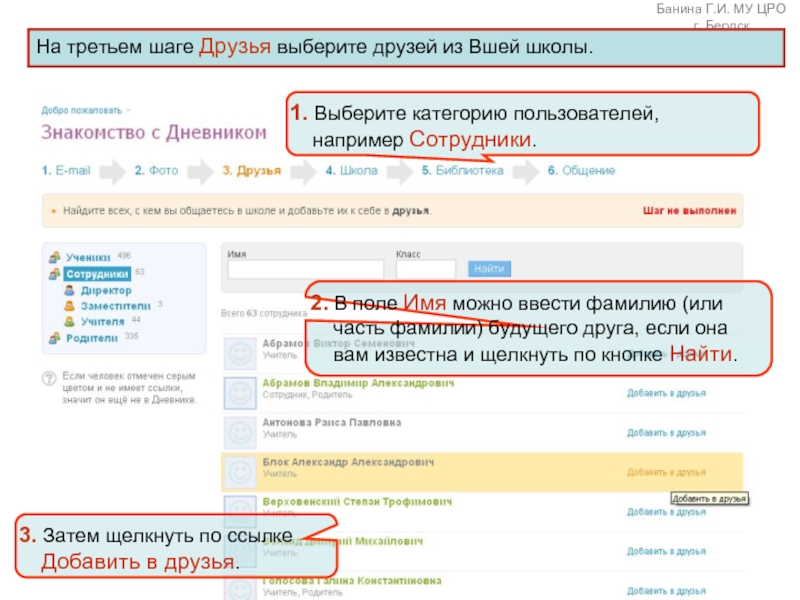
Task: Go to step 5. Библиотека
Action: 462,170
